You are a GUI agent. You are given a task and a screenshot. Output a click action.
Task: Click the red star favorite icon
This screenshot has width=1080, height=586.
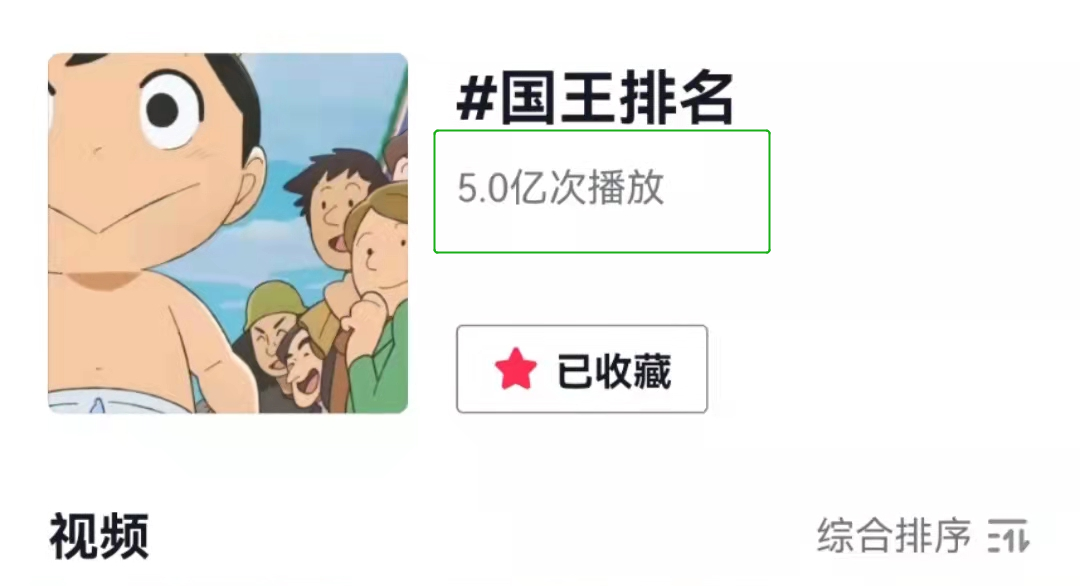tap(515, 369)
